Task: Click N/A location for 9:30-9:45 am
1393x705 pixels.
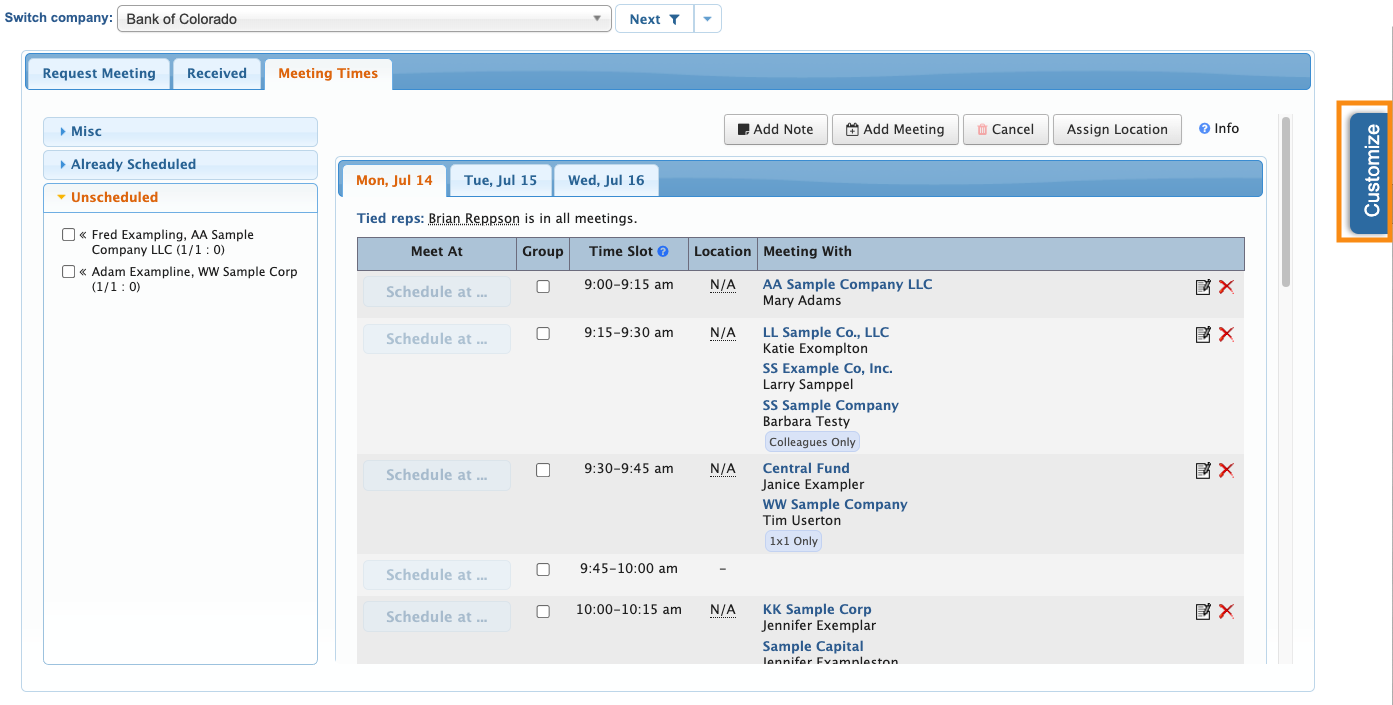Action: (x=723, y=469)
